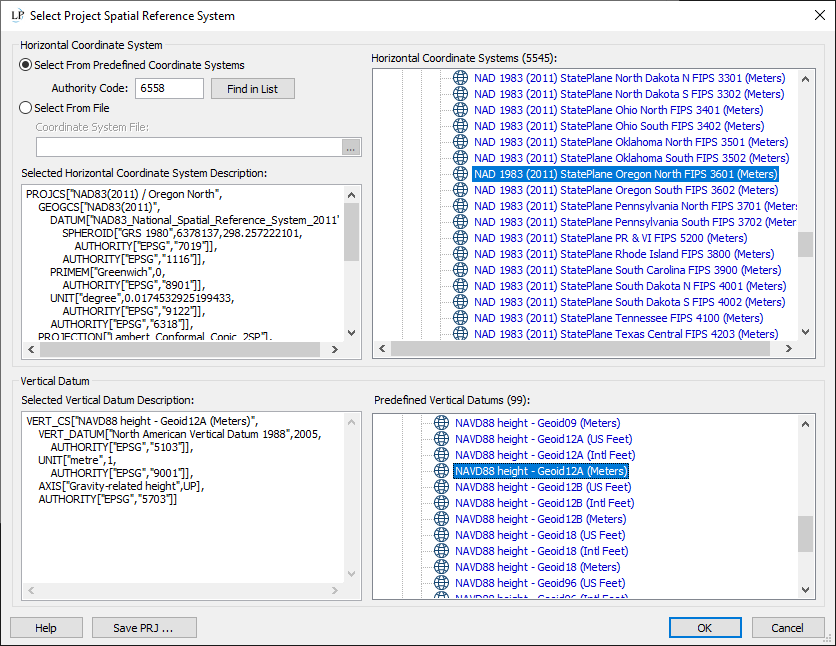The width and height of the screenshot is (836, 646).
Task: Click left arrow of Horizontal Coordinate Systems horizontal scrollbar
Action: [382, 349]
